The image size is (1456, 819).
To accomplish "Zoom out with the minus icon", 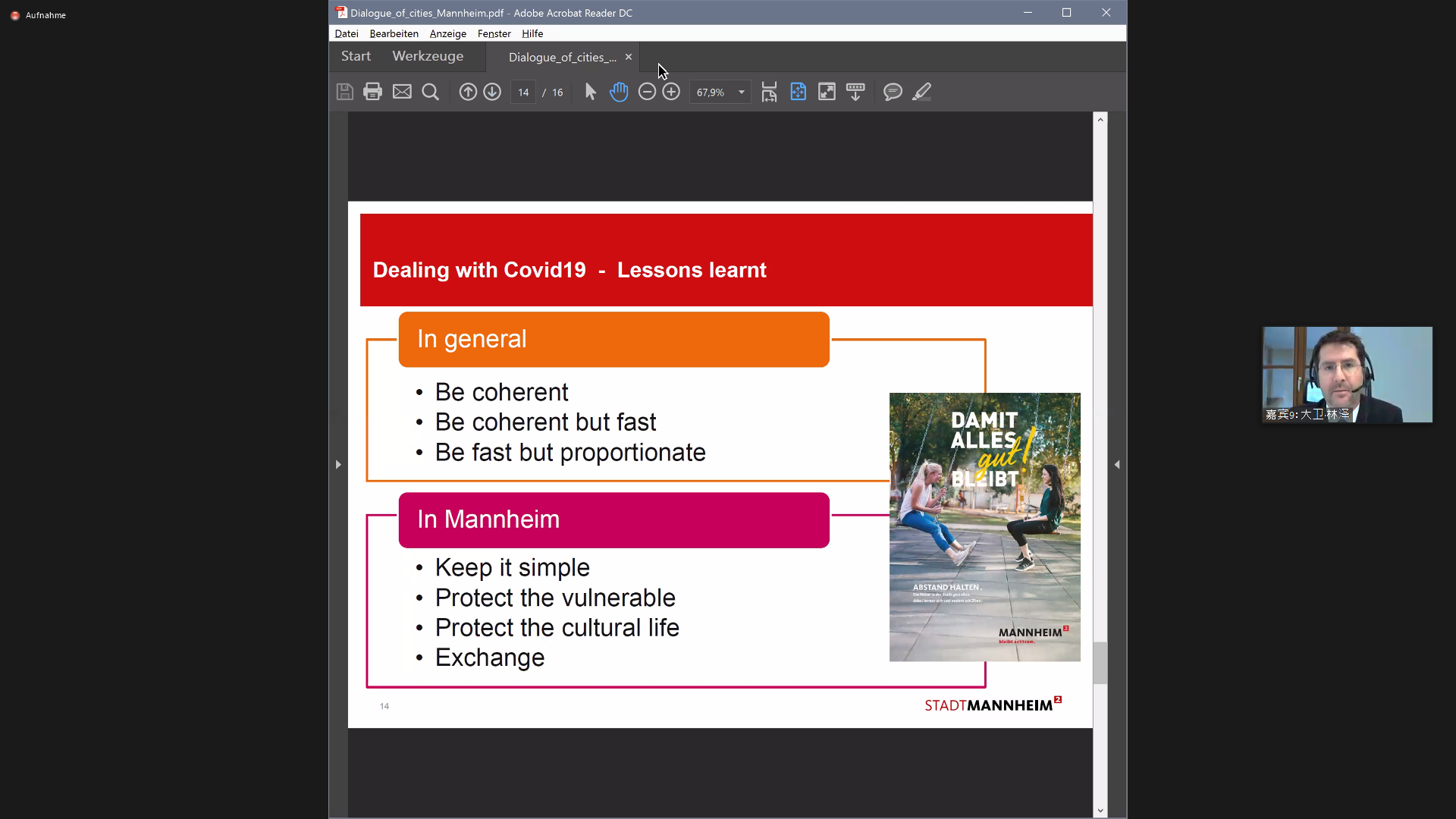I will coord(647,92).
